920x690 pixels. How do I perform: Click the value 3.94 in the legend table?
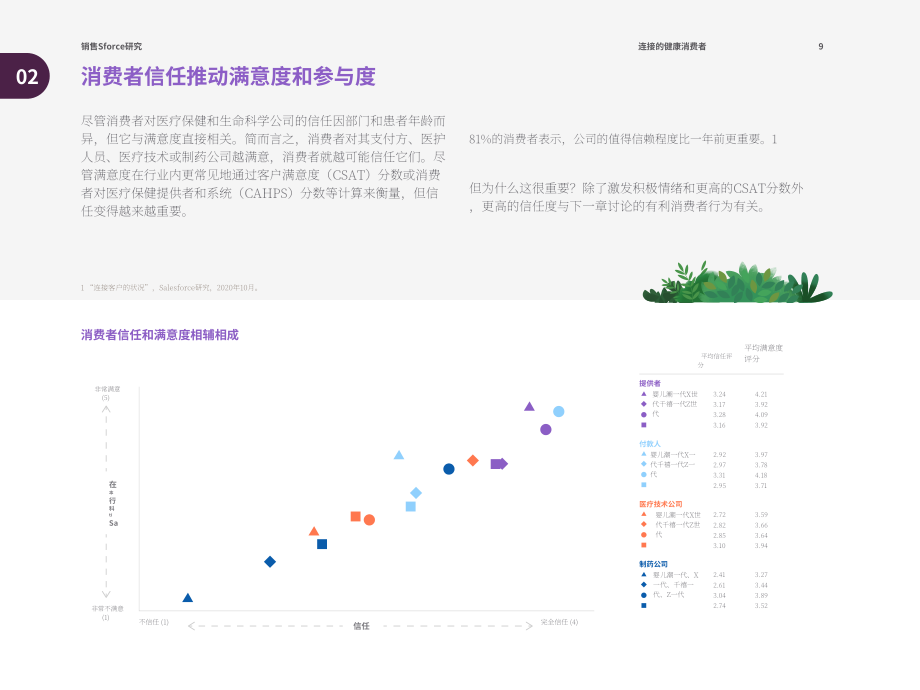tap(761, 546)
